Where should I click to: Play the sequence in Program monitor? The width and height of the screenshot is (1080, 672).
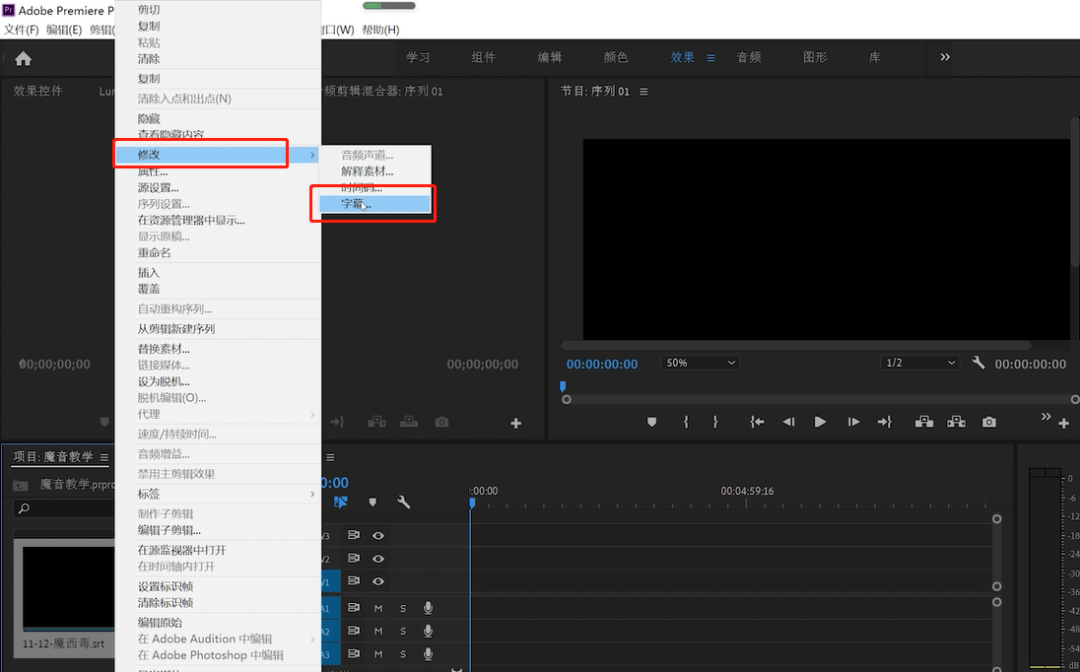tap(820, 422)
